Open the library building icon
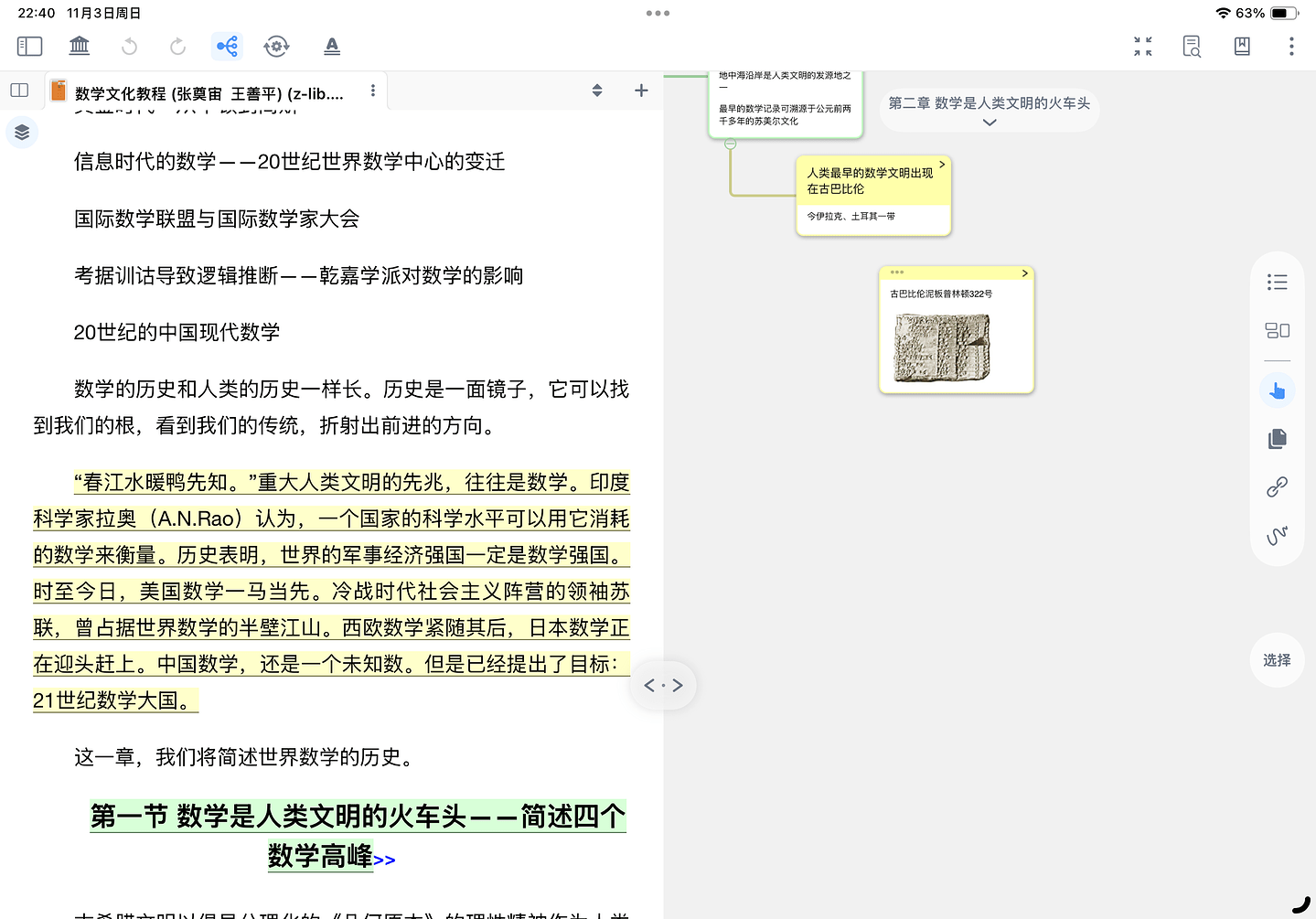The image size is (1316, 919). (x=80, y=46)
